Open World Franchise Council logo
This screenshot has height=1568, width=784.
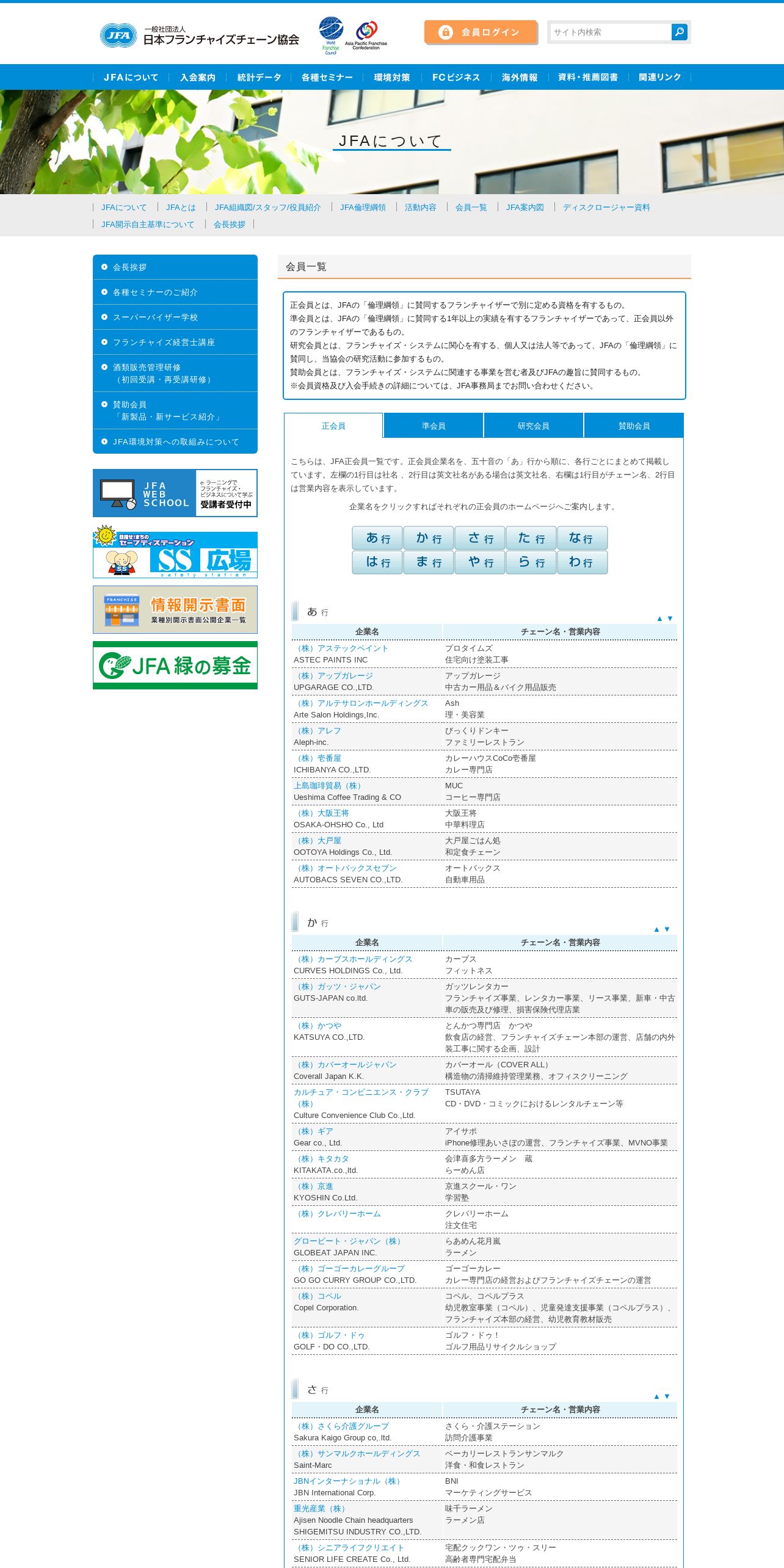pos(330,35)
